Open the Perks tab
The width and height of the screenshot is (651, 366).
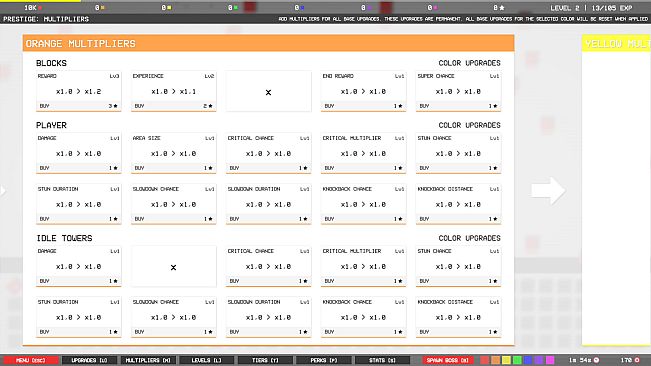pyautogui.click(x=324, y=360)
